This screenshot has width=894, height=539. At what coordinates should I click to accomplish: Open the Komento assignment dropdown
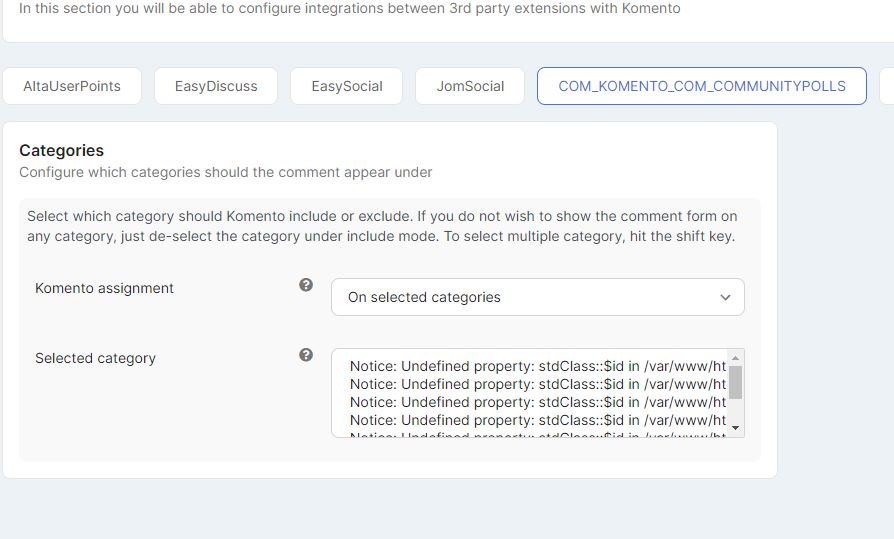(x=537, y=297)
